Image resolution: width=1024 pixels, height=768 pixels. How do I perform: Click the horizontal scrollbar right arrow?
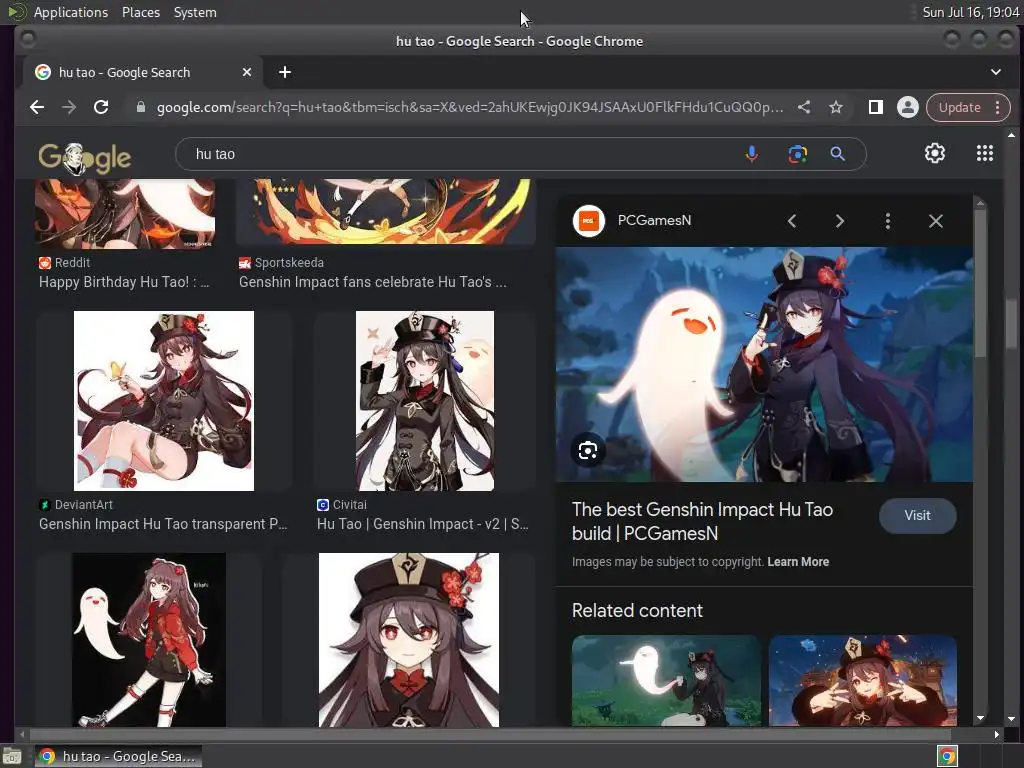point(997,735)
